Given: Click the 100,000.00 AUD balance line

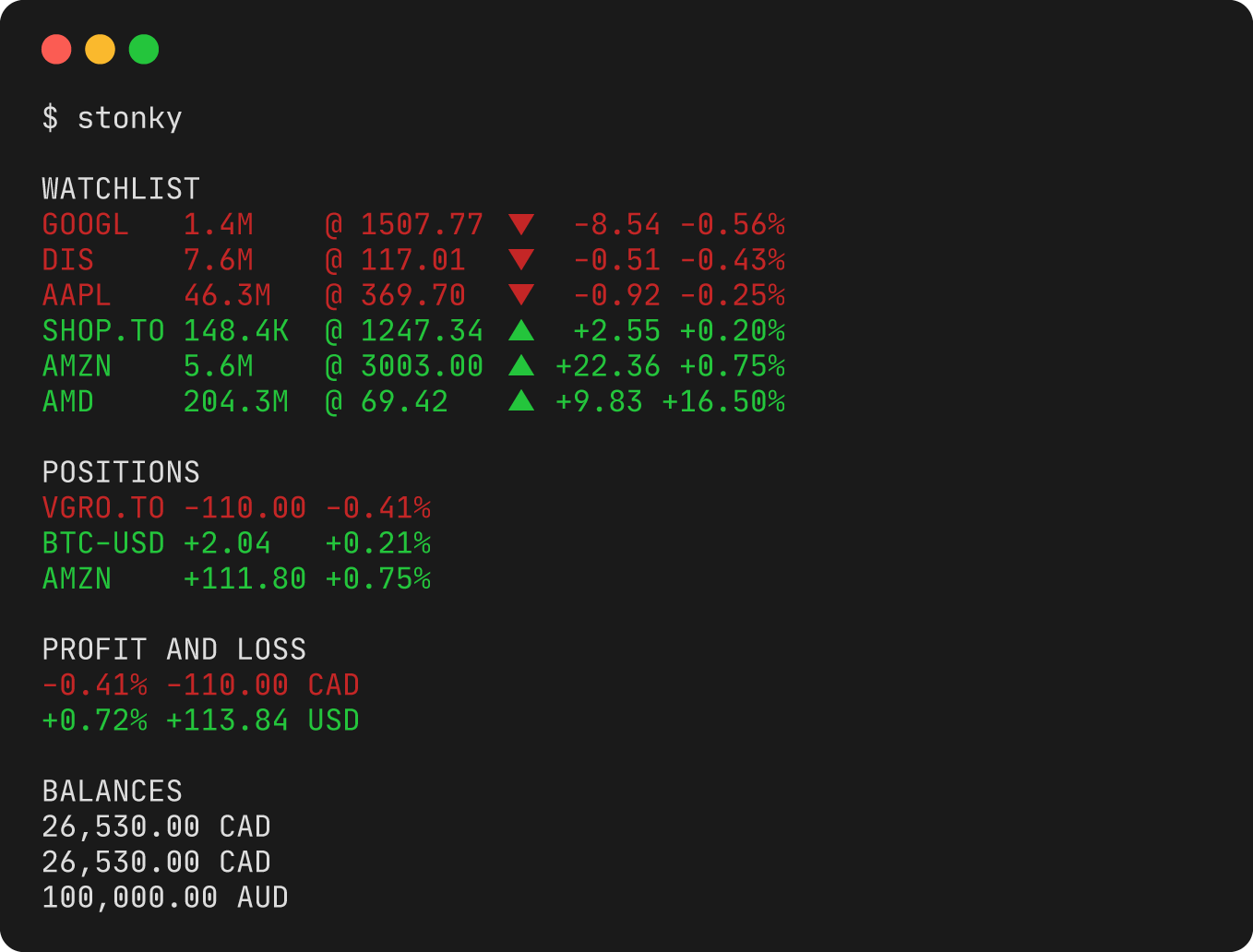Looking at the screenshot, I should (164, 898).
